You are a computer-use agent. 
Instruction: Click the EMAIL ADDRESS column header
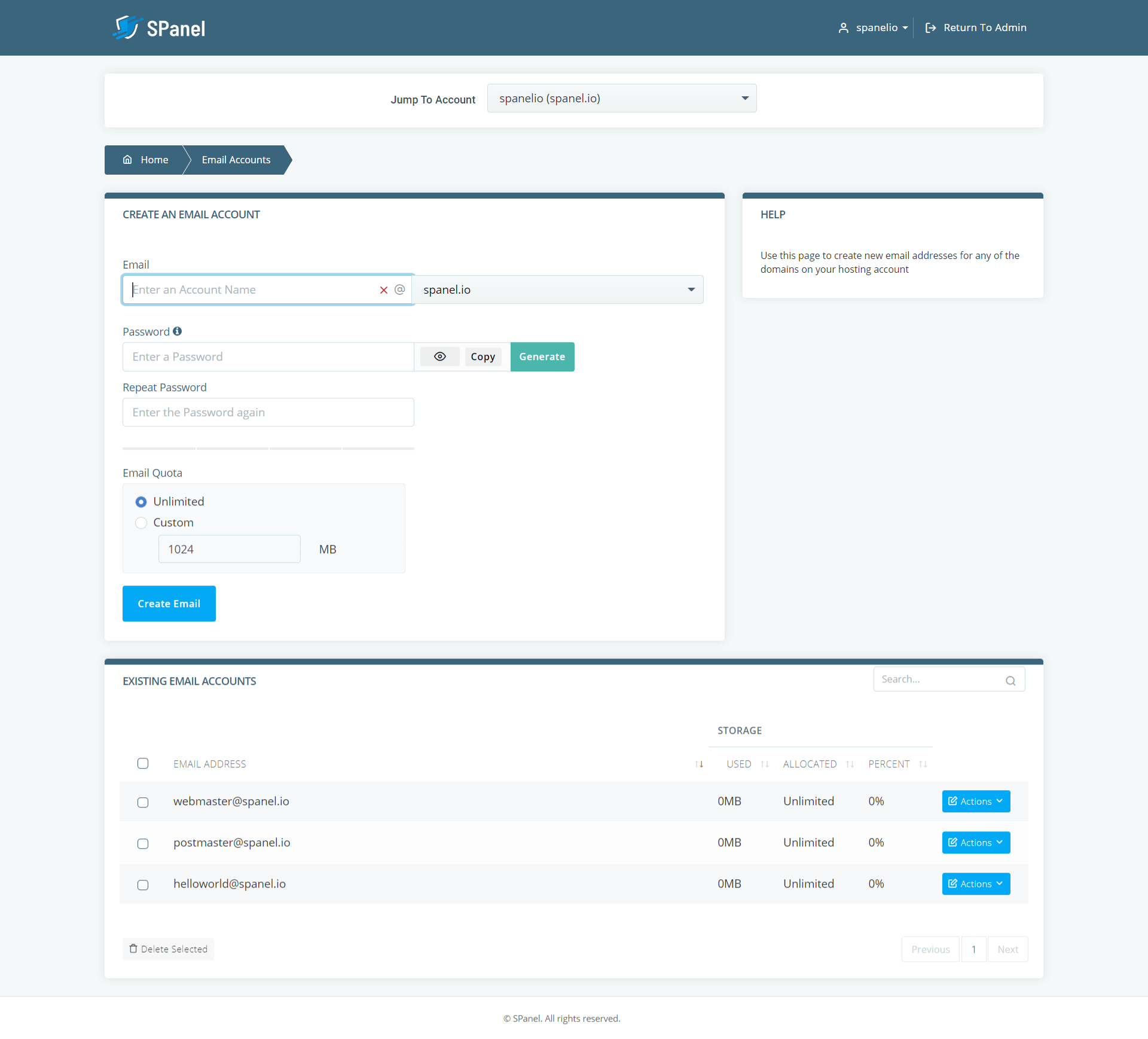pos(210,764)
